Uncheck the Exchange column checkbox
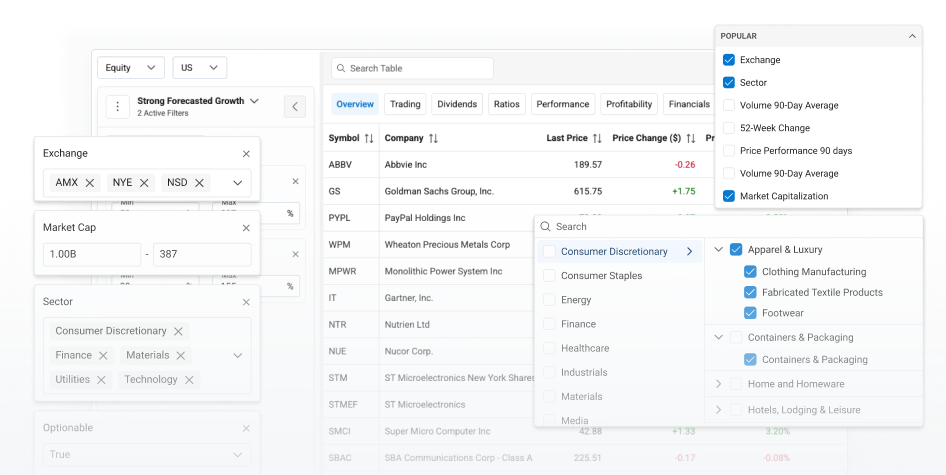Viewport: 946px width, 475px height. point(729,60)
